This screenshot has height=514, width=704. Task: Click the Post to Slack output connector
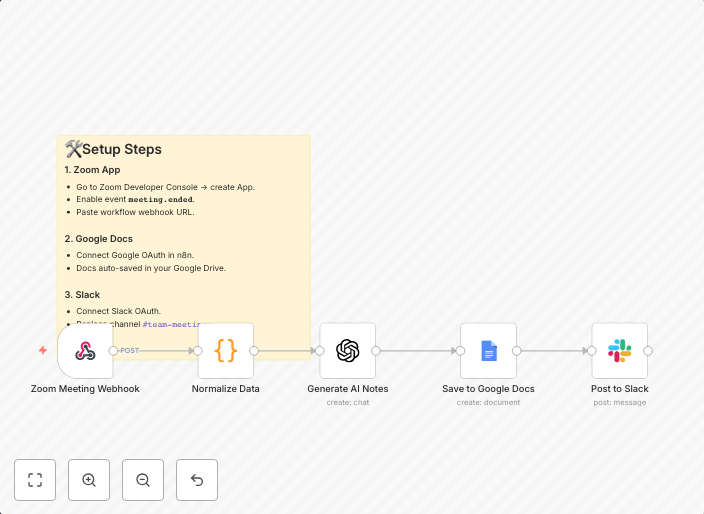point(648,351)
